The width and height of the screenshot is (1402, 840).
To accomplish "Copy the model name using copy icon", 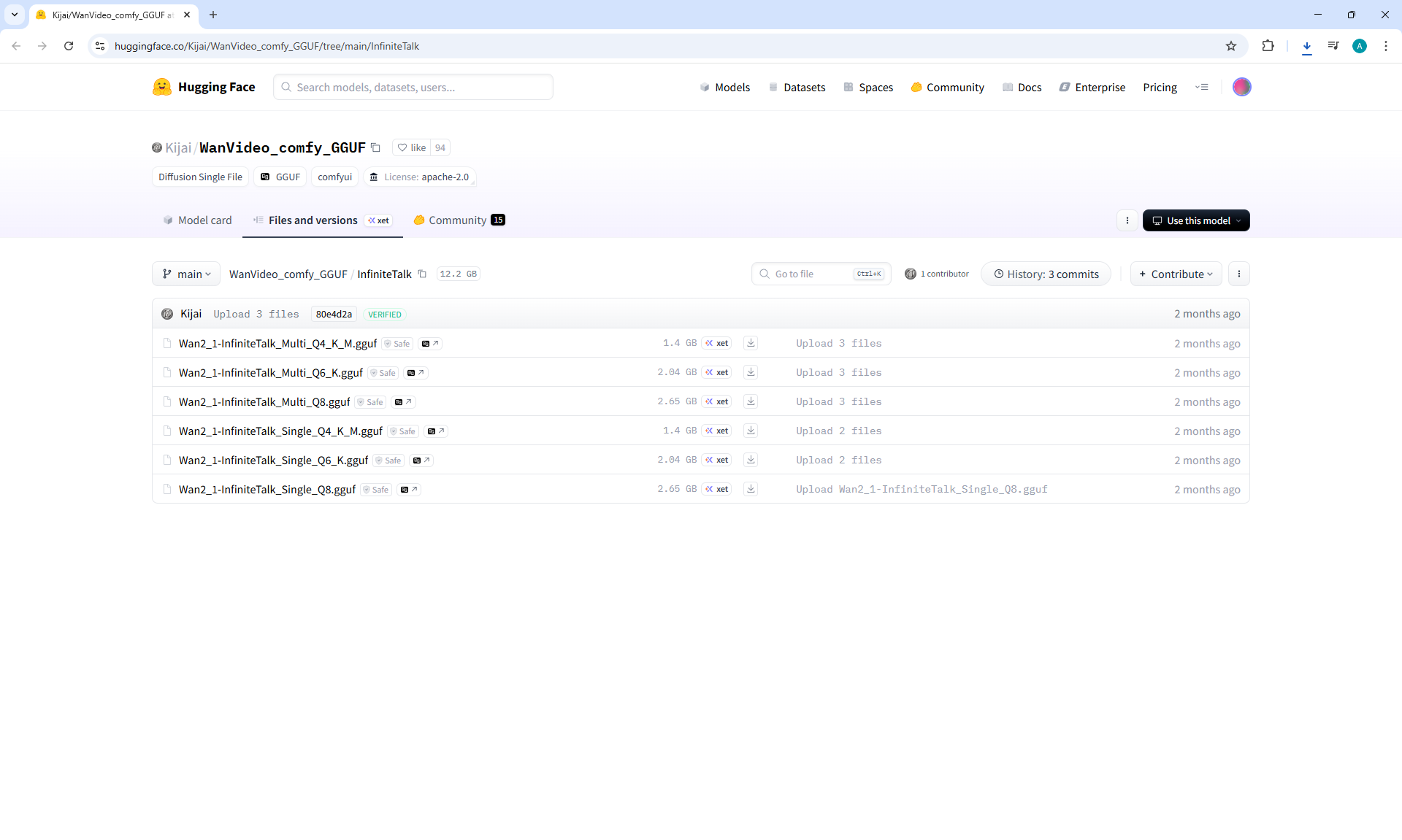I will point(375,147).
